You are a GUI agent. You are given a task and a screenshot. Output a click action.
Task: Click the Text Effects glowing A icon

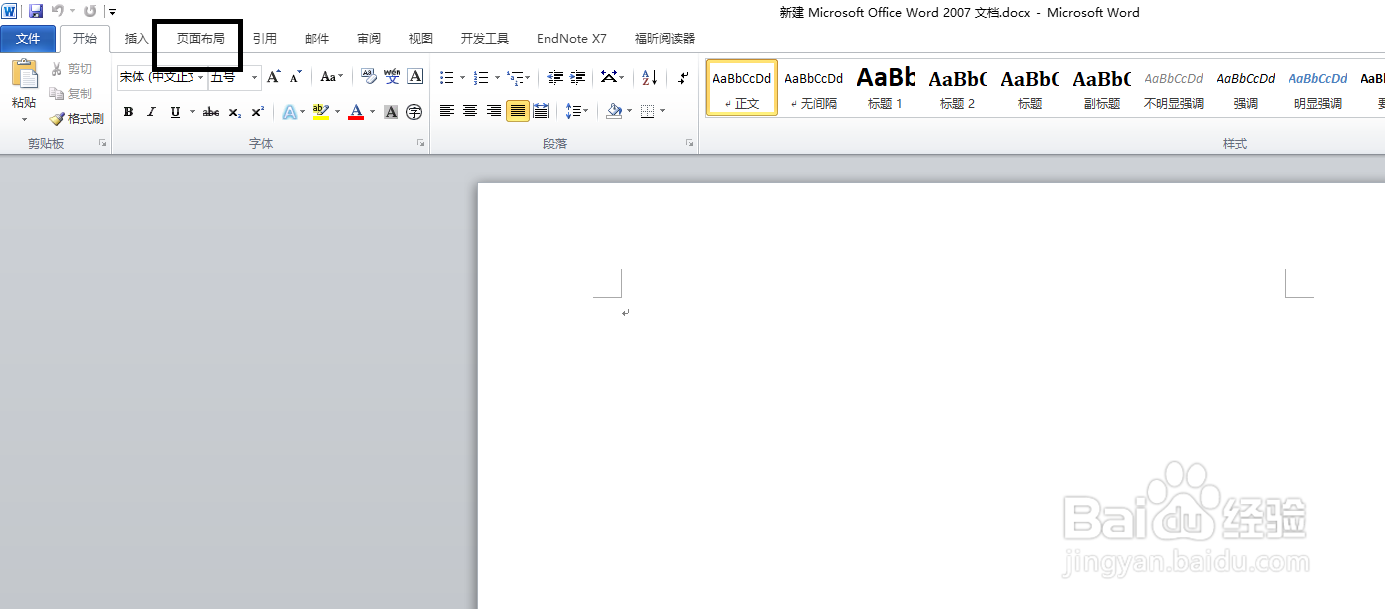tap(289, 112)
